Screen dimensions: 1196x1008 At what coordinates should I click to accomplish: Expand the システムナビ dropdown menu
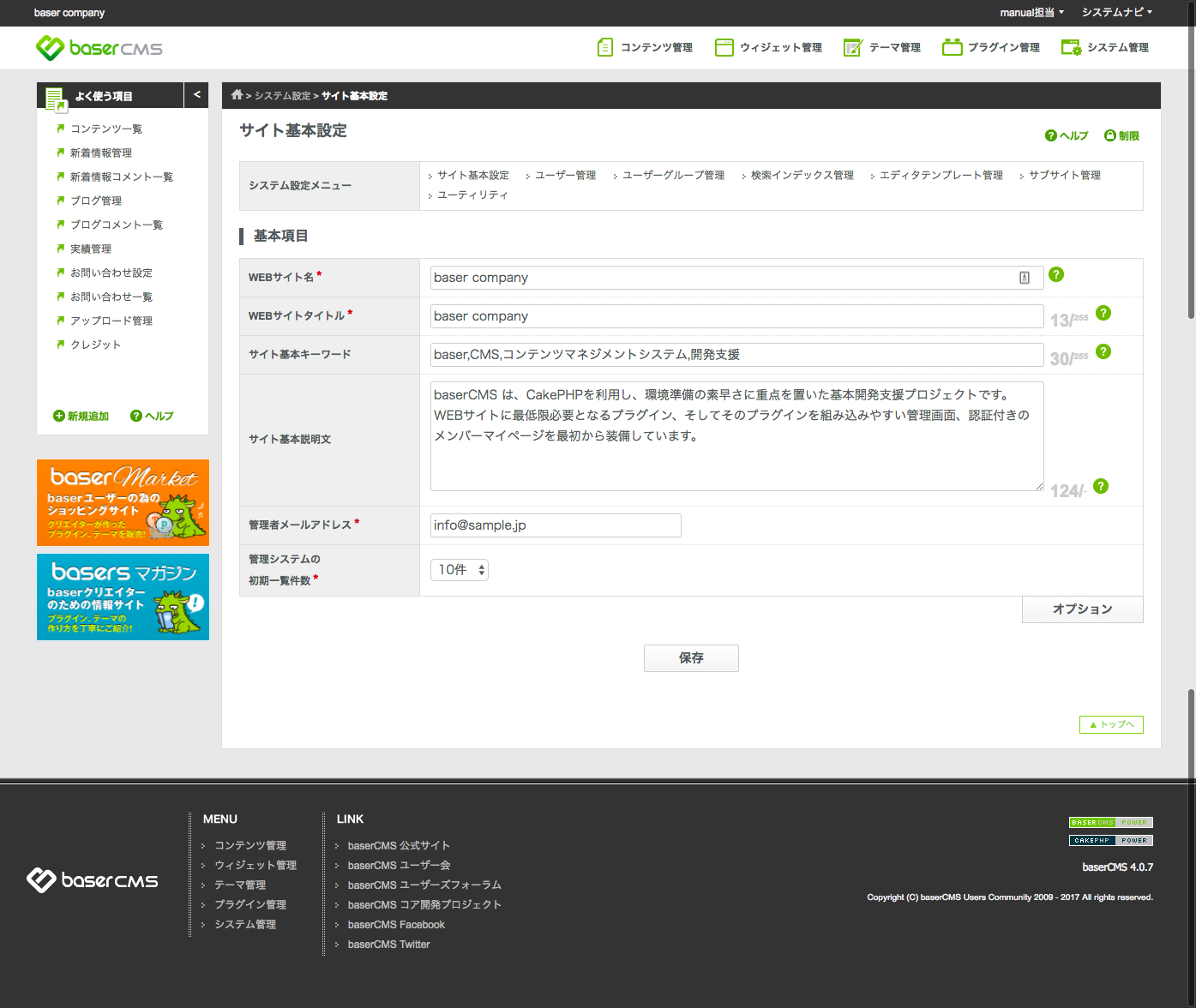click(1116, 13)
